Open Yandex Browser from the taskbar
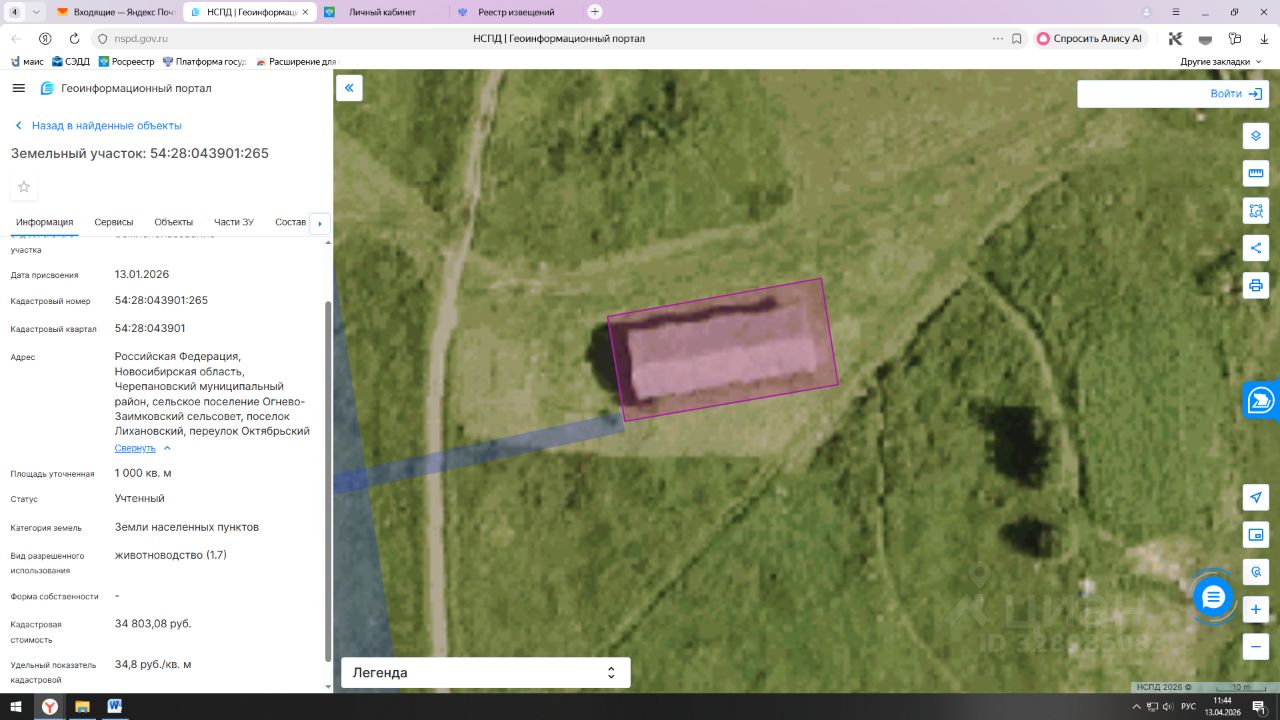 50,707
